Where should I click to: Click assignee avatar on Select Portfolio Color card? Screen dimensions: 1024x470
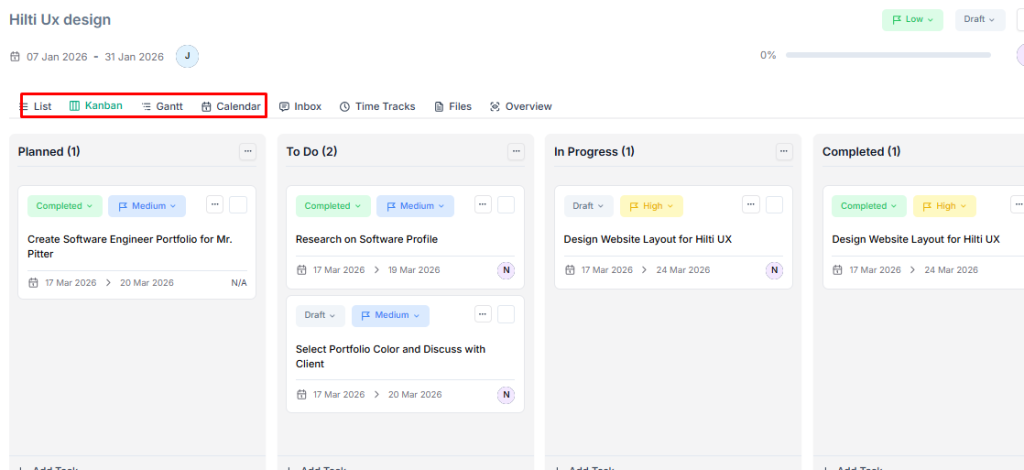(x=506, y=395)
